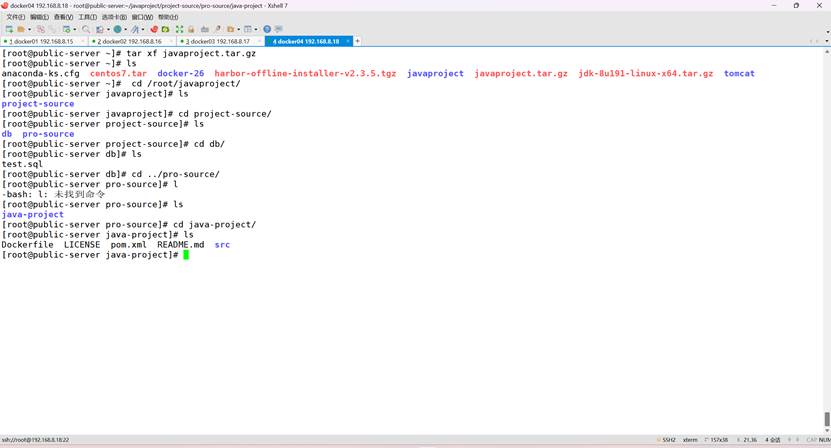Viewport: 831px width, 448px height.
Task: Click the green Xagent toolbar icon
Action: point(165,29)
